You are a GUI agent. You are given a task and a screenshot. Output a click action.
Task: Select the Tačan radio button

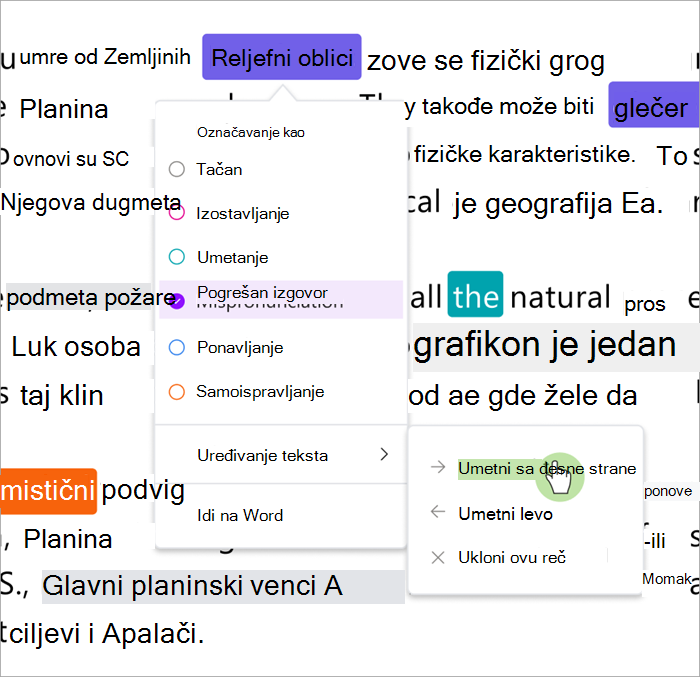(x=177, y=169)
